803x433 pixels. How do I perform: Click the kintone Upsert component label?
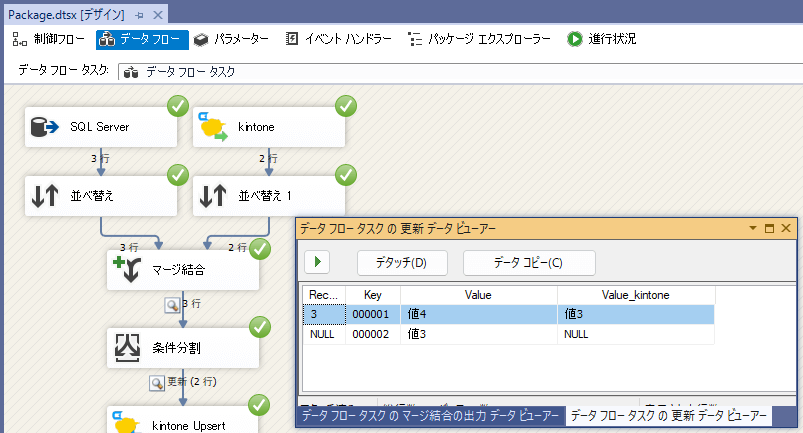point(188,426)
